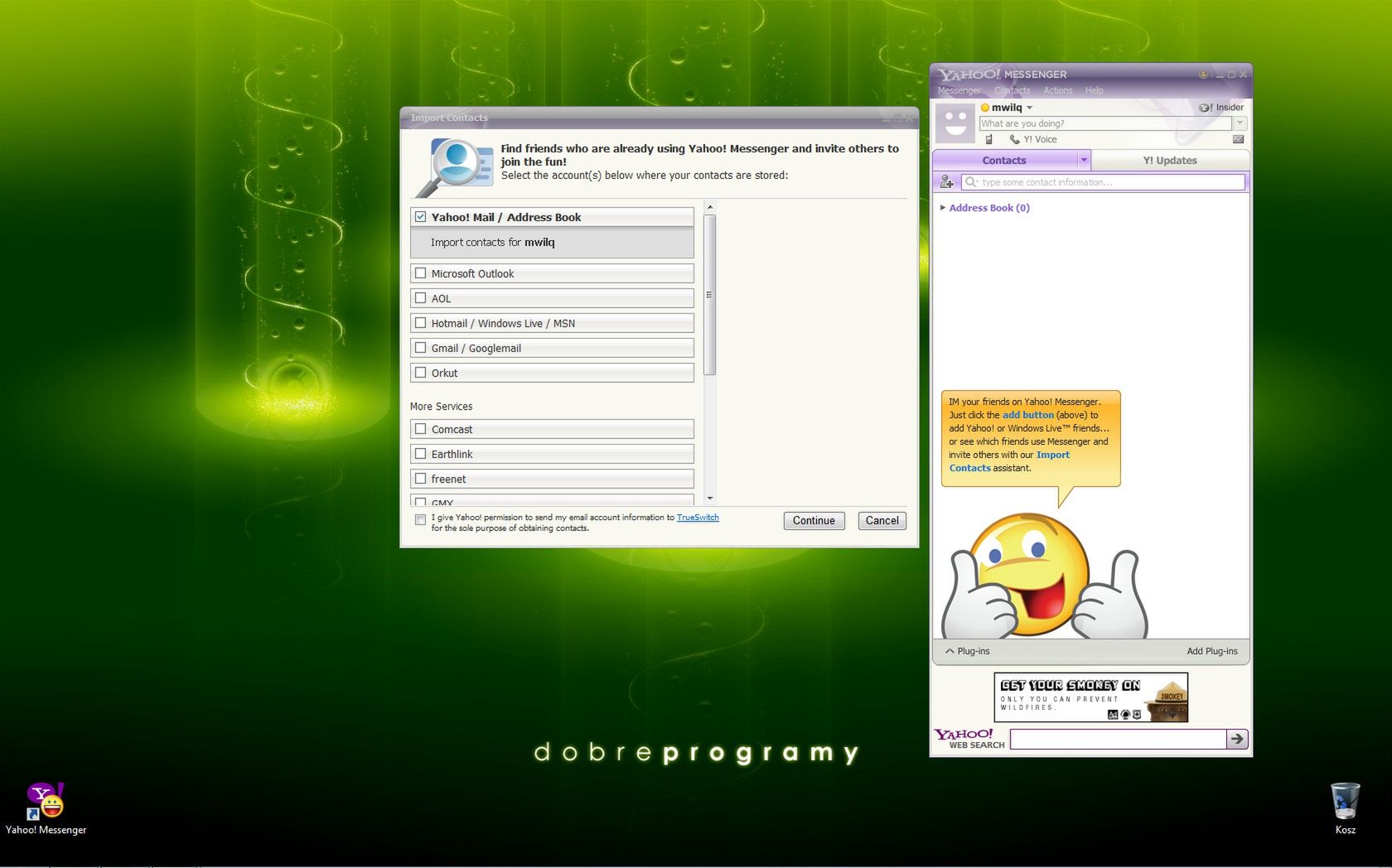1392x868 pixels.
Task: Click the magnifier contact icon in Import dialog
Action: [454, 166]
